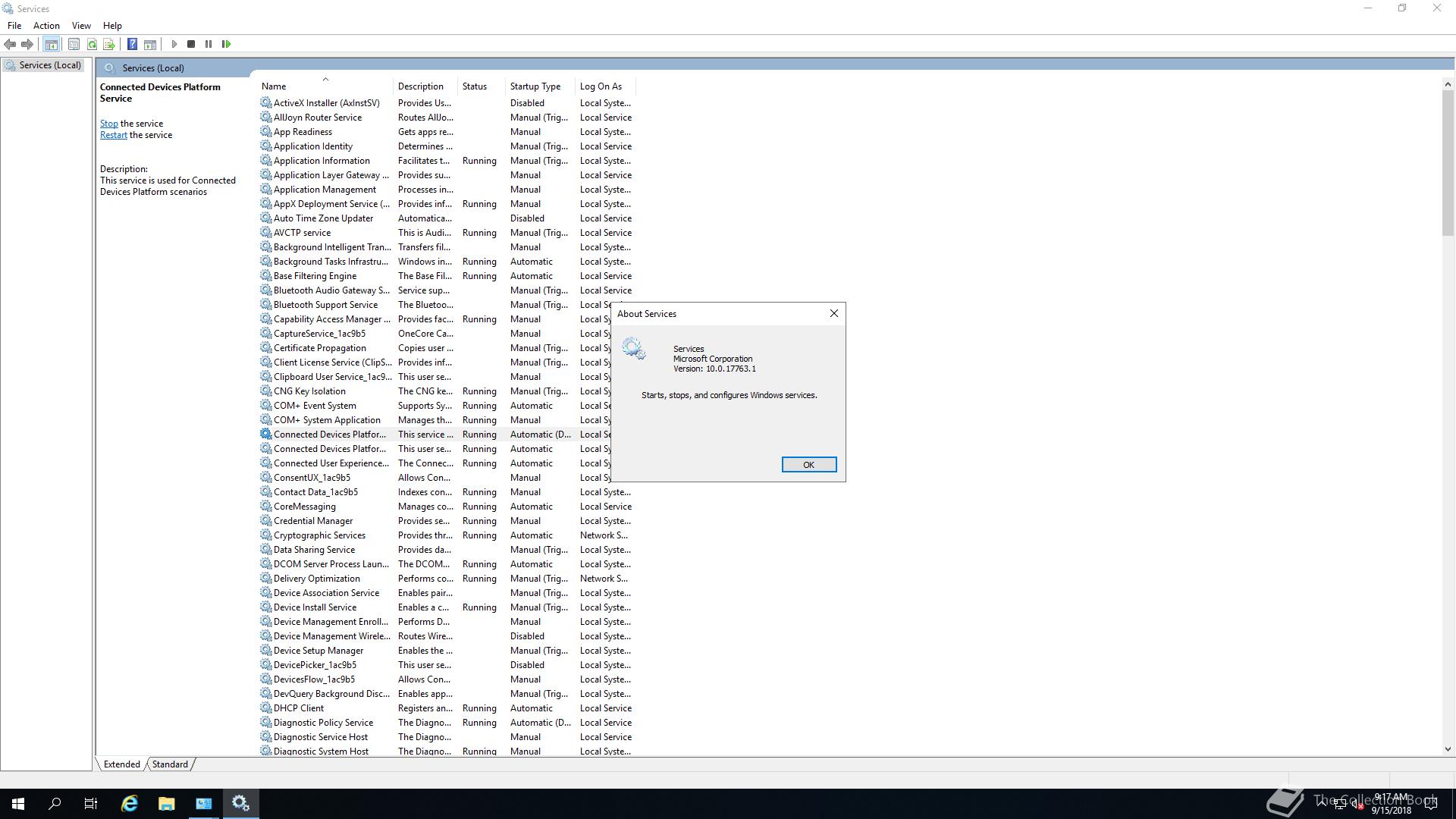The image size is (1456, 819).
Task: Click the services list scrollbar down arrow
Action: [1448, 749]
